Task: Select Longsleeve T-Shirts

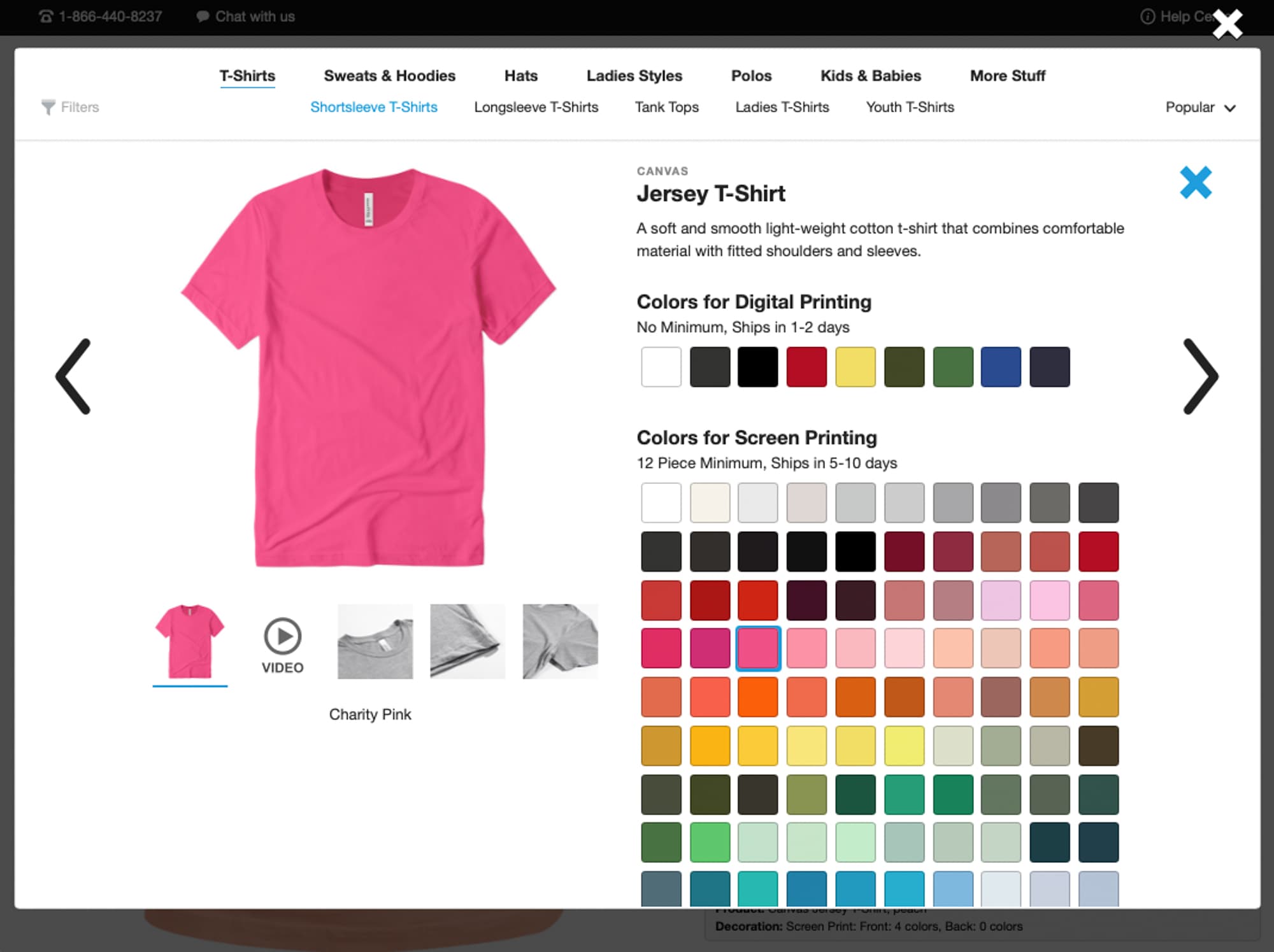Action: pyautogui.click(x=536, y=107)
